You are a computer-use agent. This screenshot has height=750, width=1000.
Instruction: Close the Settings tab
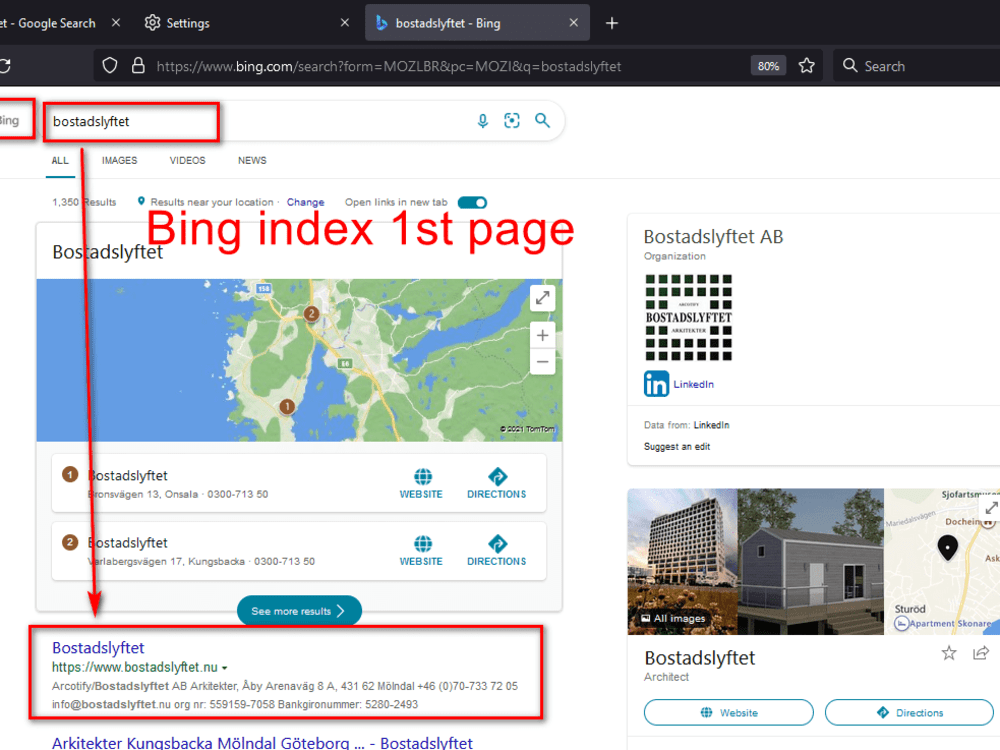point(344,23)
